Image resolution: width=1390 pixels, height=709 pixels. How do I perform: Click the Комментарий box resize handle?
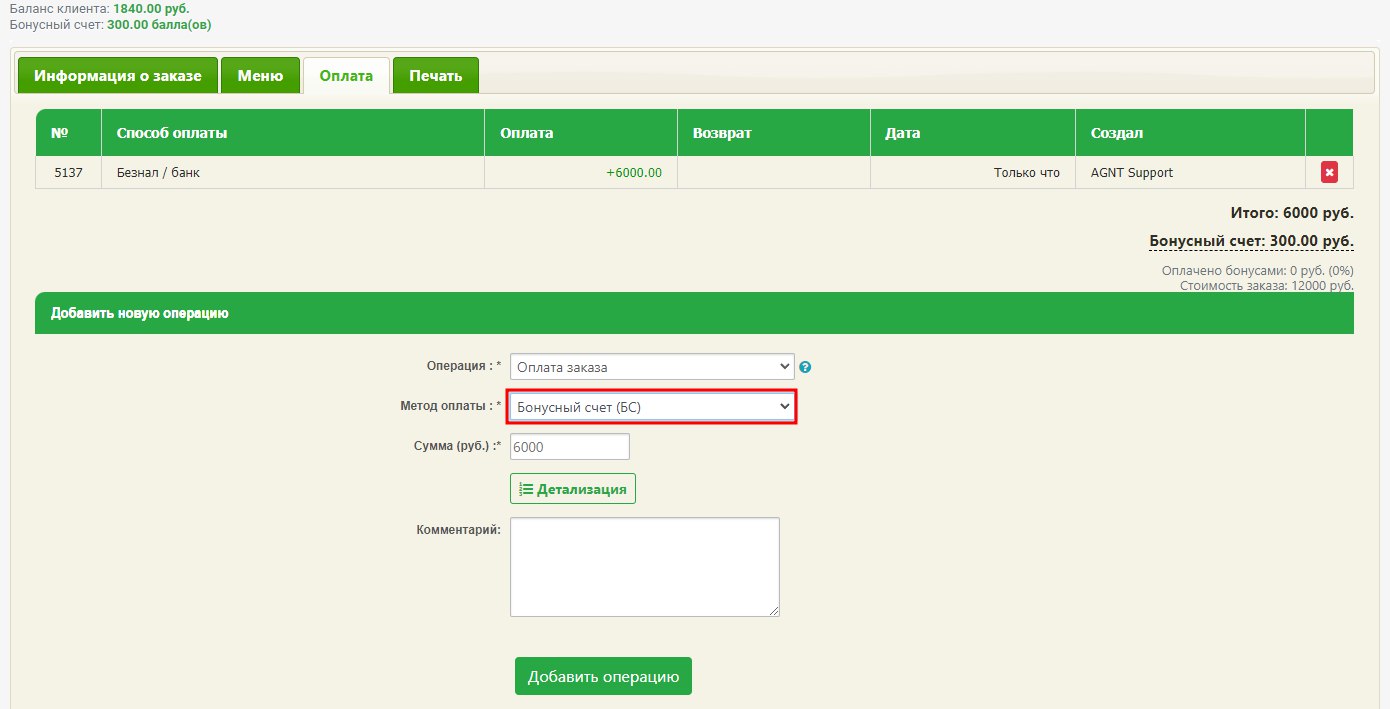[x=773, y=610]
